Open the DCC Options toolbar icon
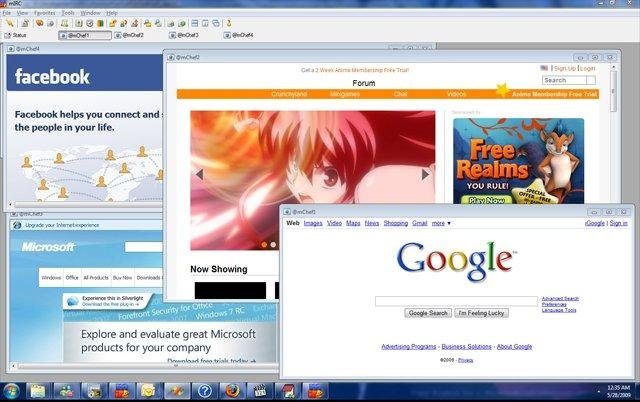 pos(135,23)
